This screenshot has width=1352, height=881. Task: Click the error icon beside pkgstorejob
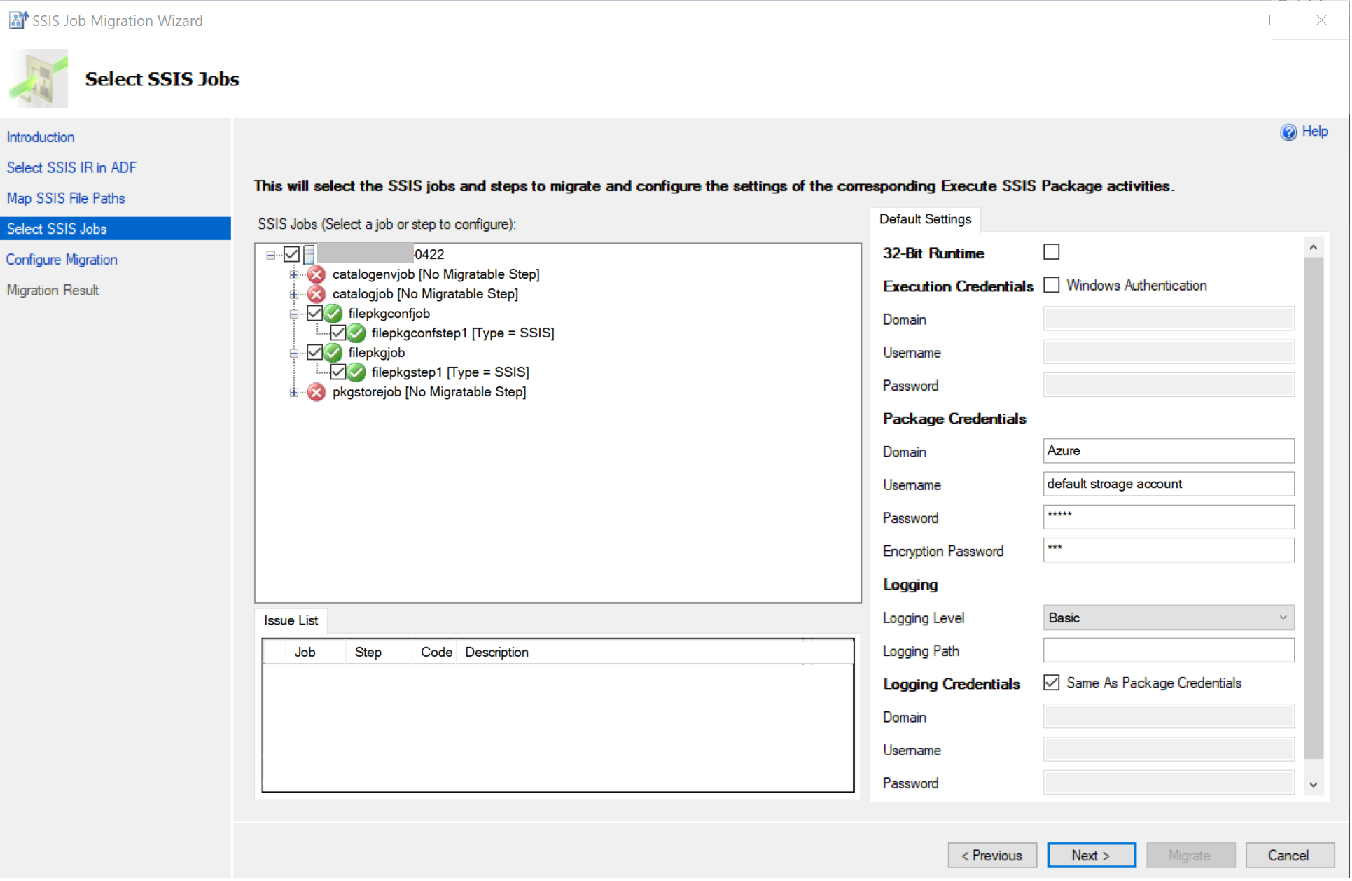coord(317,391)
